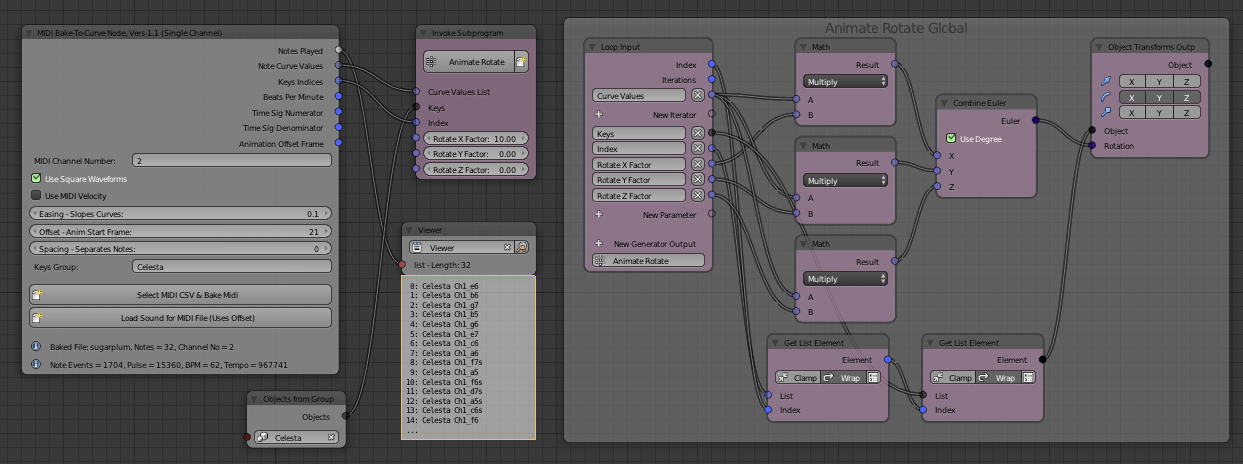
Task: Click the plus icon for New Generator Output
Action: (599, 244)
